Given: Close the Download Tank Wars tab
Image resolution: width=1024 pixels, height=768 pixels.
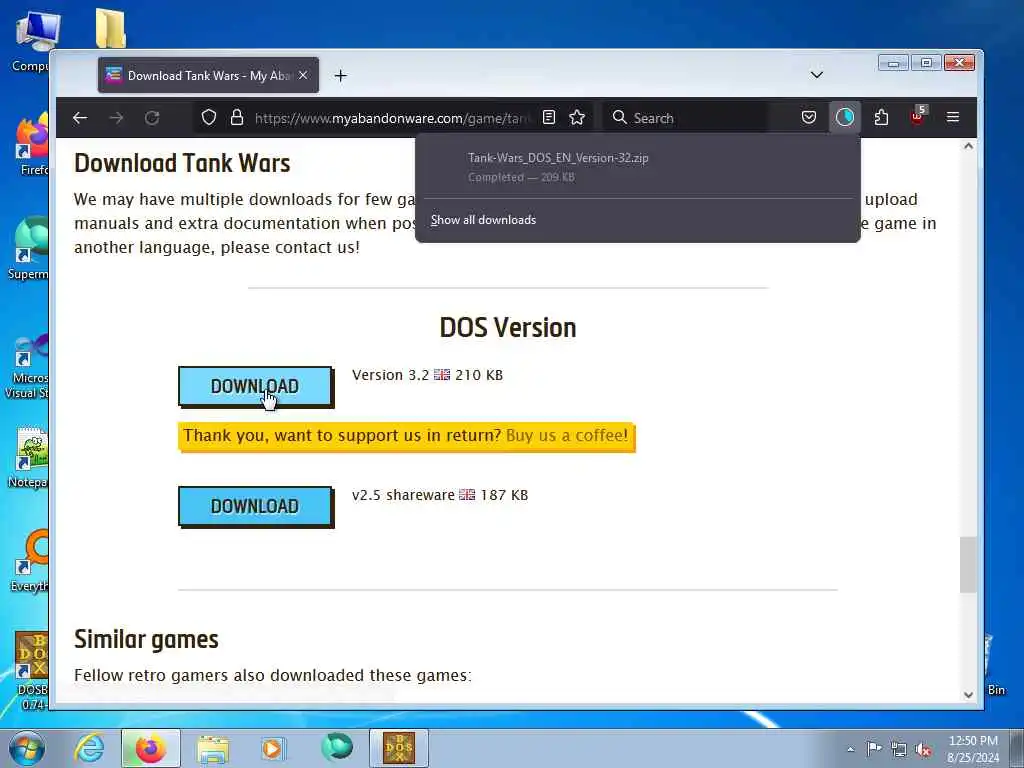Looking at the screenshot, I should [x=303, y=76].
